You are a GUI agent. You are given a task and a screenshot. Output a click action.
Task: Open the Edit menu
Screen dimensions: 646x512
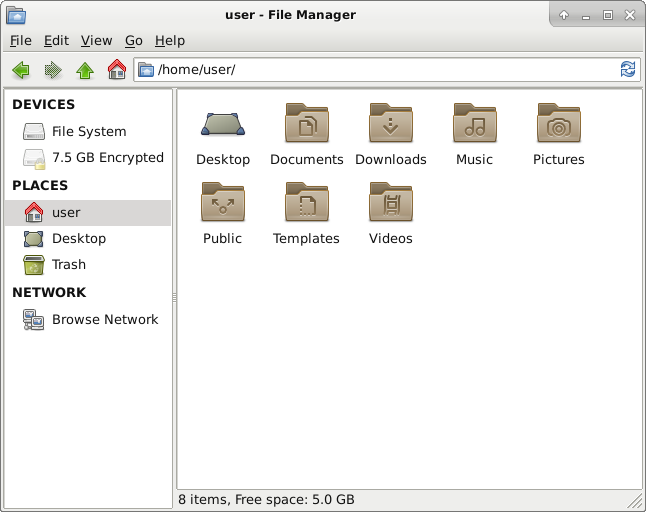56,40
